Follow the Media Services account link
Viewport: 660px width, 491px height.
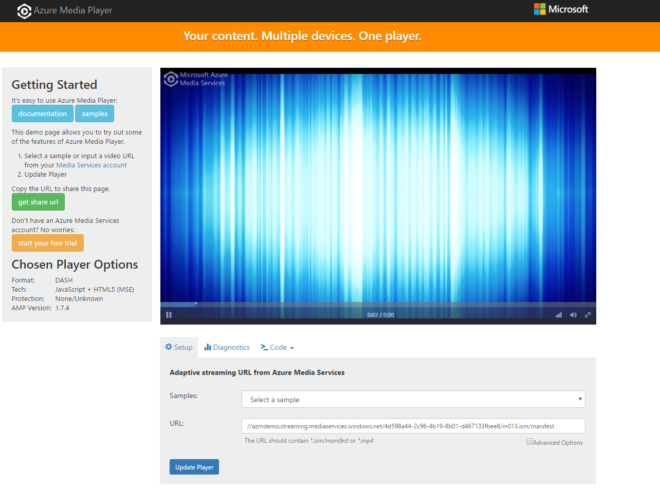pyautogui.click(x=91, y=165)
